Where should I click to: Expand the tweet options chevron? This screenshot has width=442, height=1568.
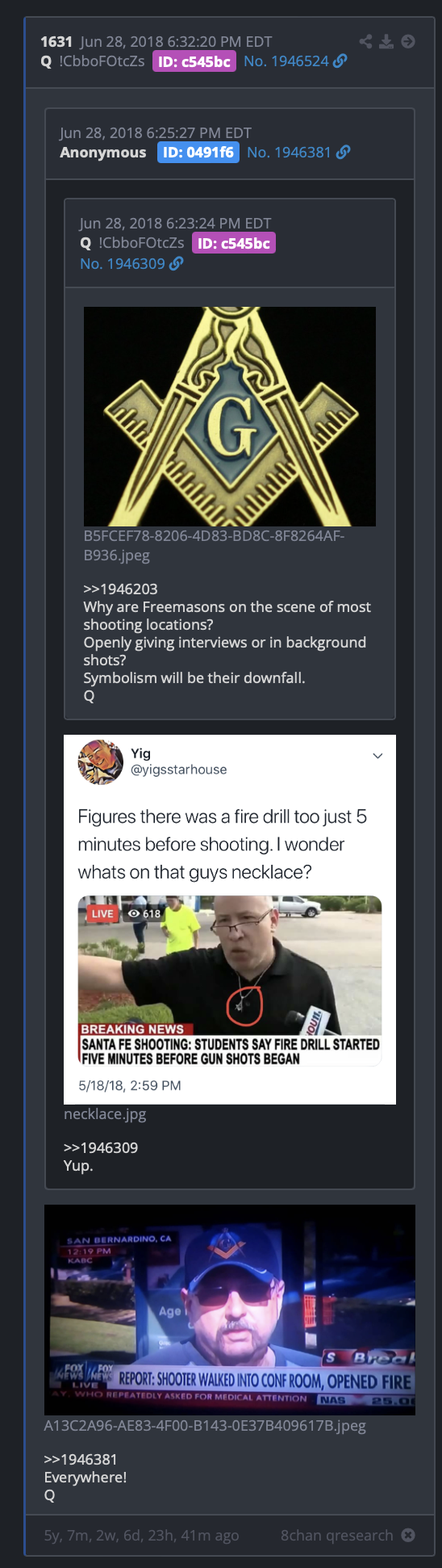pyautogui.click(x=377, y=756)
